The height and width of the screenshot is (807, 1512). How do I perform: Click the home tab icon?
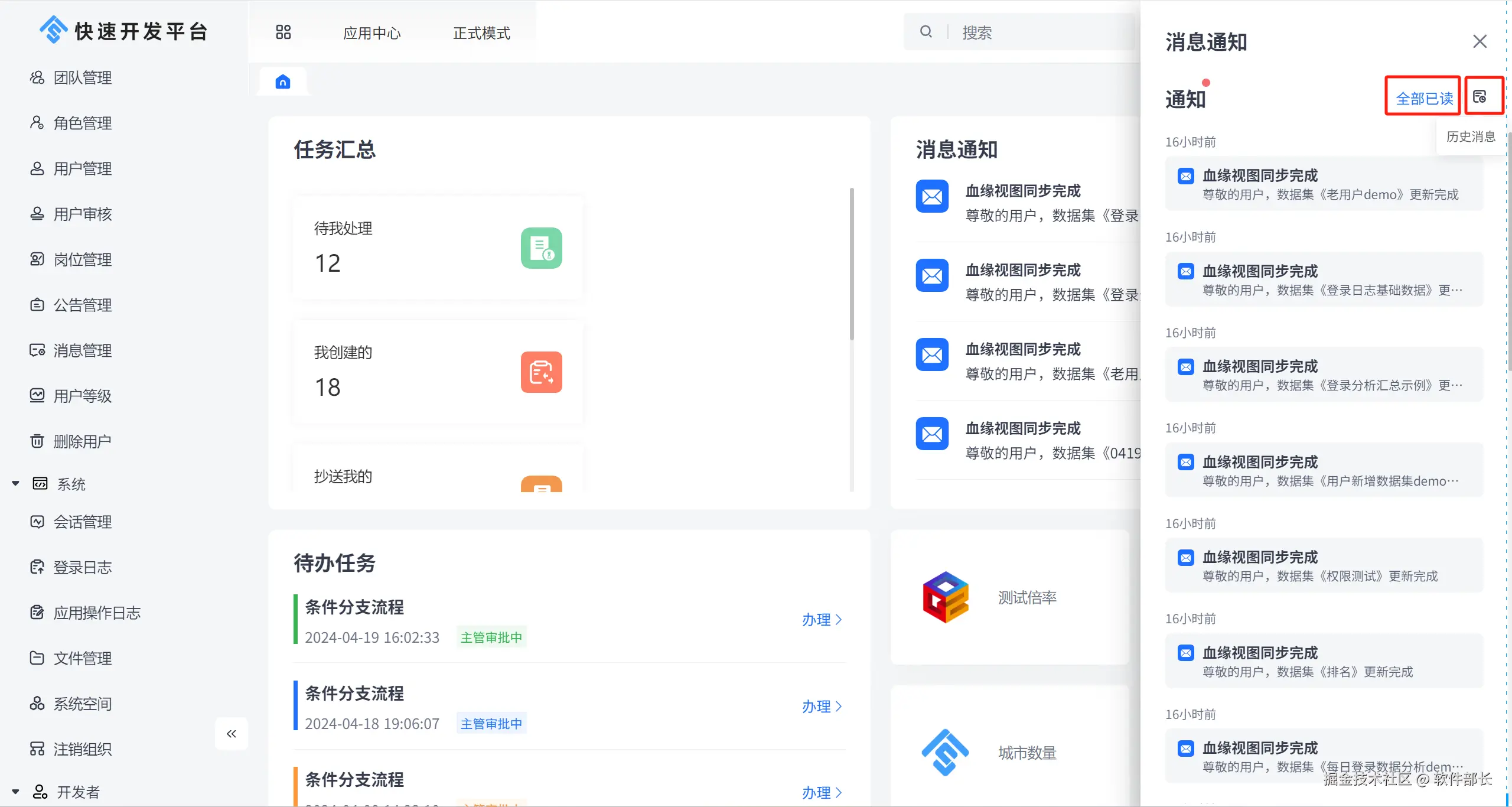tap(283, 82)
